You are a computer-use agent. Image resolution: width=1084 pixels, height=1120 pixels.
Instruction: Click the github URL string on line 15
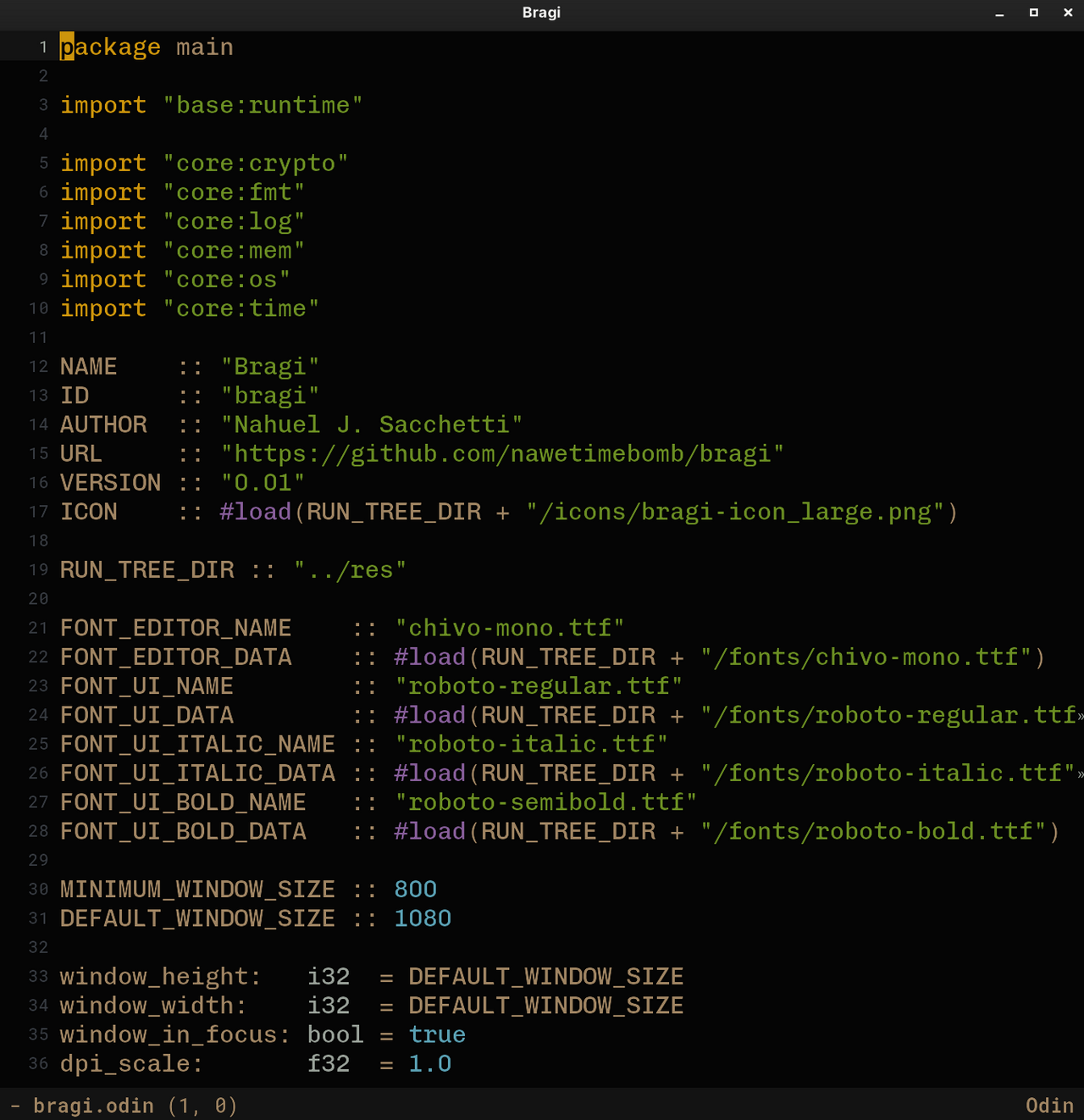coord(502,454)
